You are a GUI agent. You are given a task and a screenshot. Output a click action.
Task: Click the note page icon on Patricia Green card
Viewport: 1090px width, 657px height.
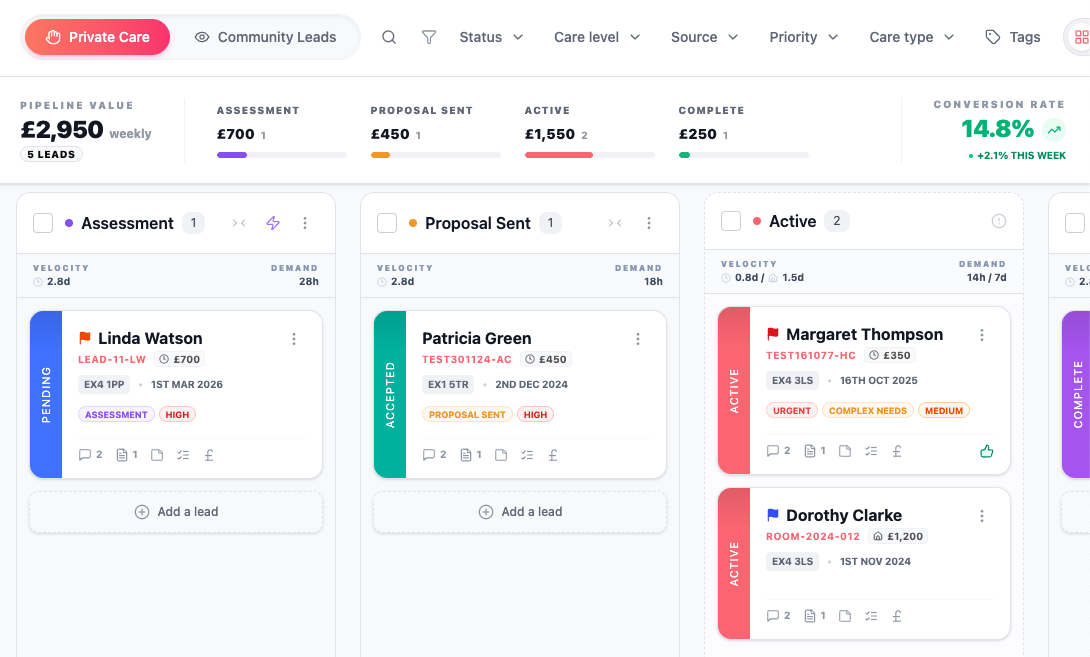[501, 455]
